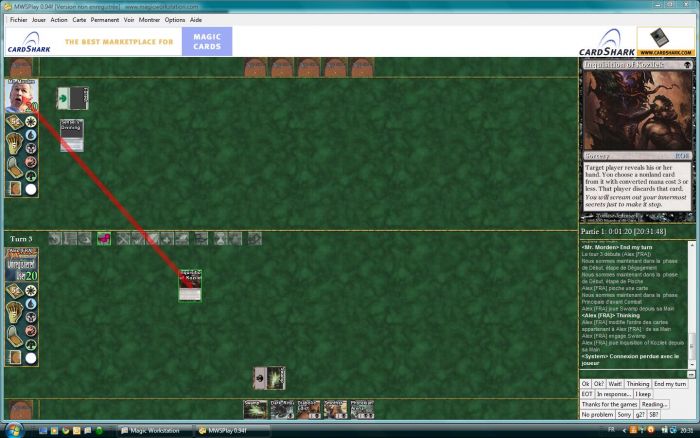Open the Jouer menu

pos(39,20)
